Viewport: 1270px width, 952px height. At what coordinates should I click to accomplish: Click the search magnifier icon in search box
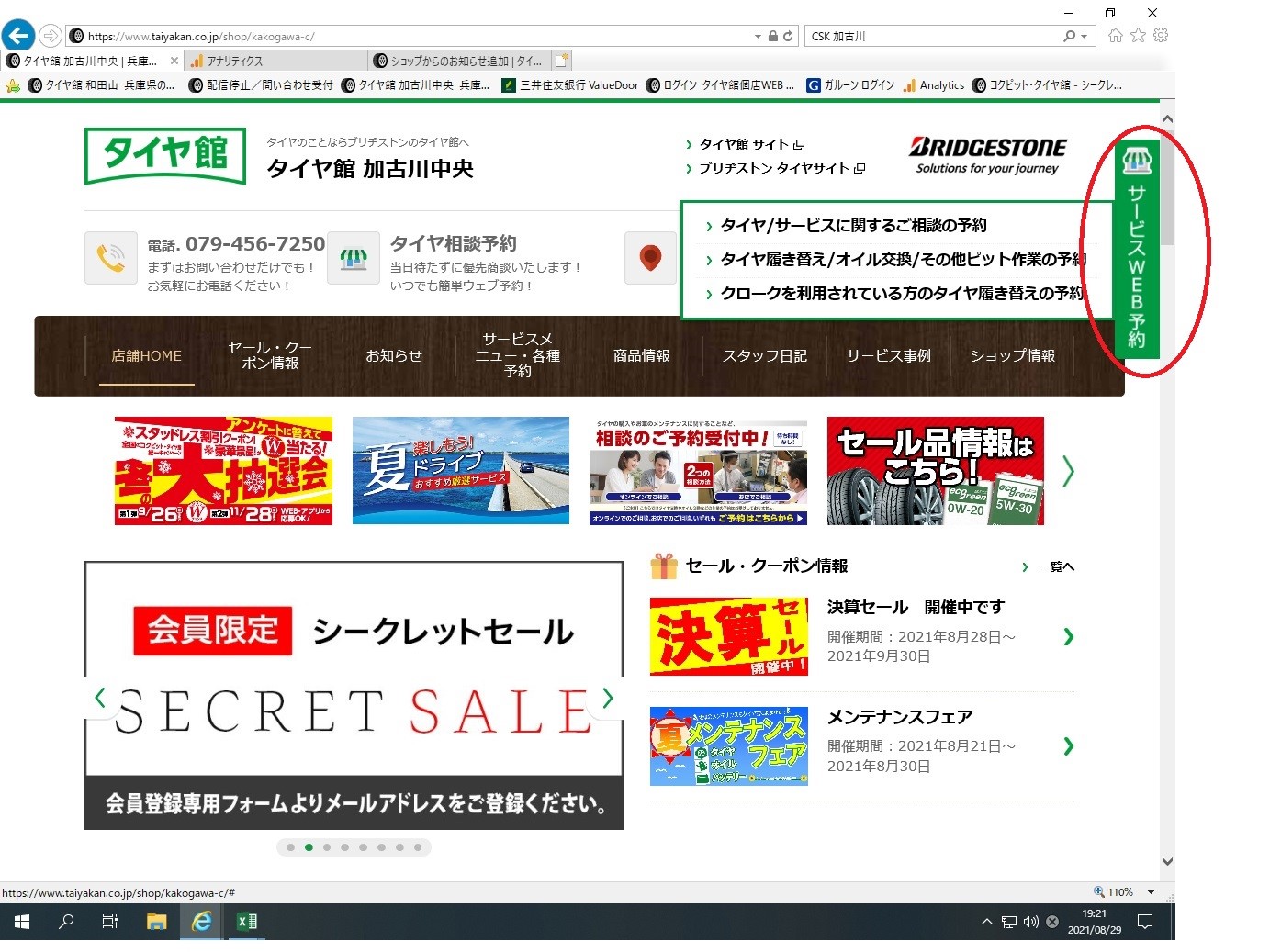point(1069,37)
